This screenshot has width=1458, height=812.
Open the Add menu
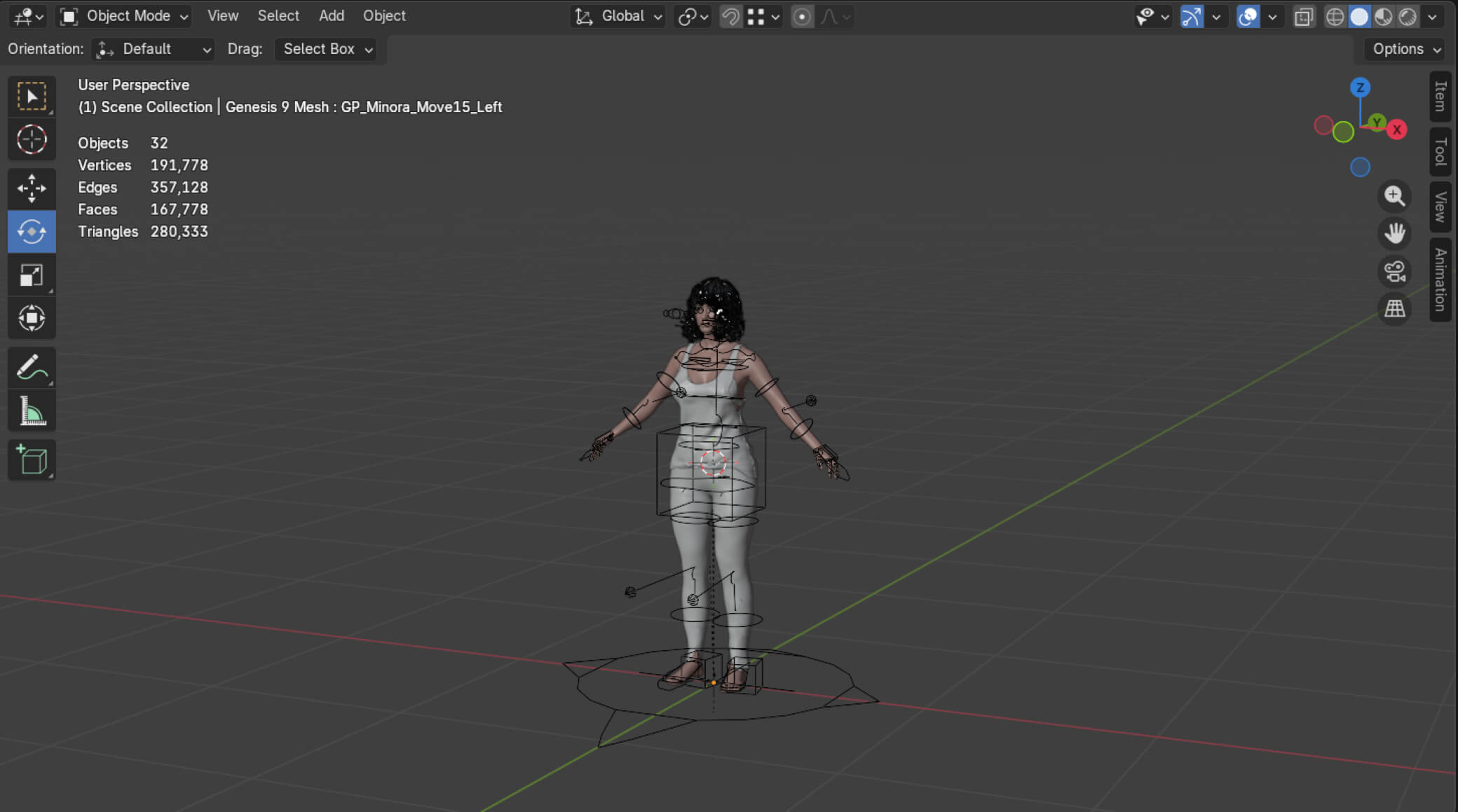(x=332, y=15)
